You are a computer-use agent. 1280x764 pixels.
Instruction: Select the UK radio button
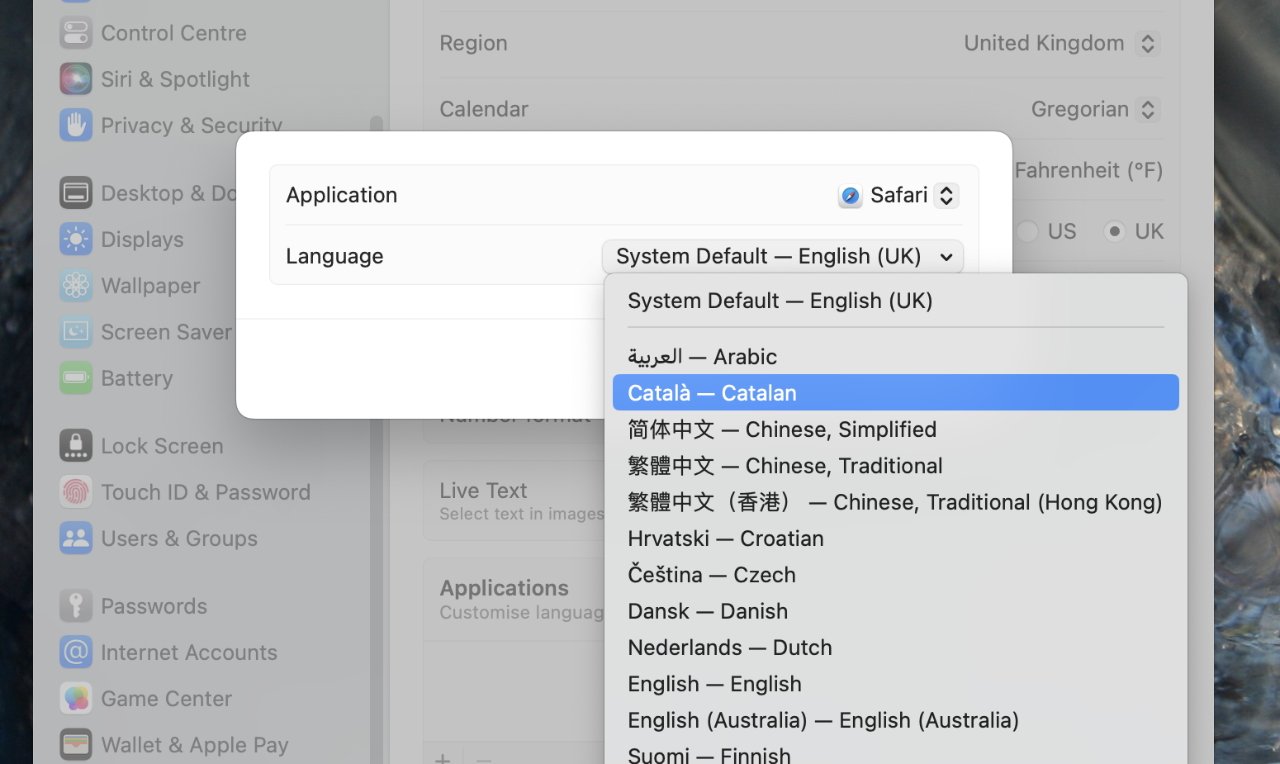pyautogui.click(x=1114, y=231)
